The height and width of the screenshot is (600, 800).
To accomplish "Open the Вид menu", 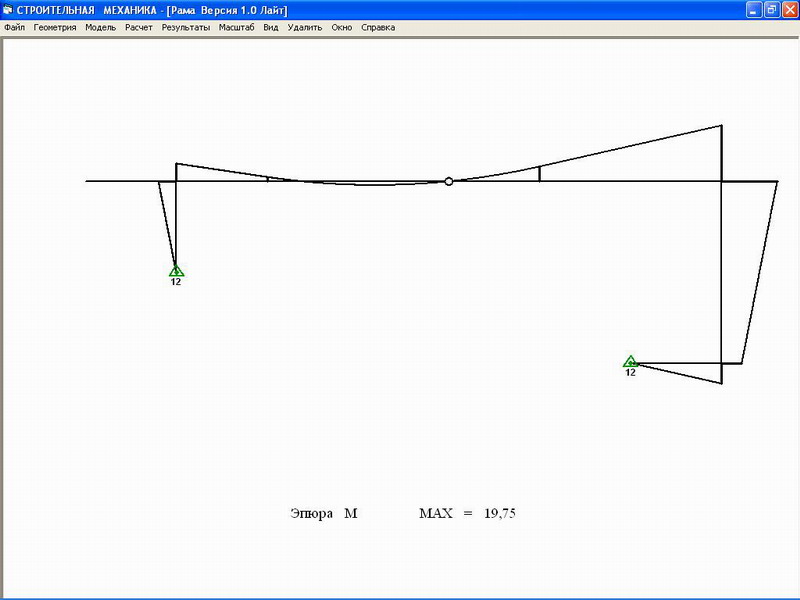I will click(x=271, y=28).
